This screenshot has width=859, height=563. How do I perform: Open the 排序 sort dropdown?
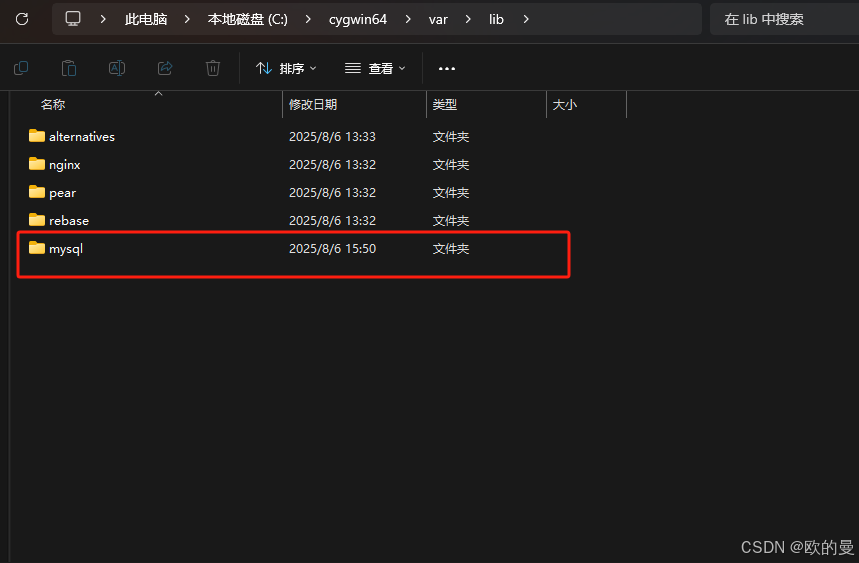pyautogui.click(x=287, y=68)
